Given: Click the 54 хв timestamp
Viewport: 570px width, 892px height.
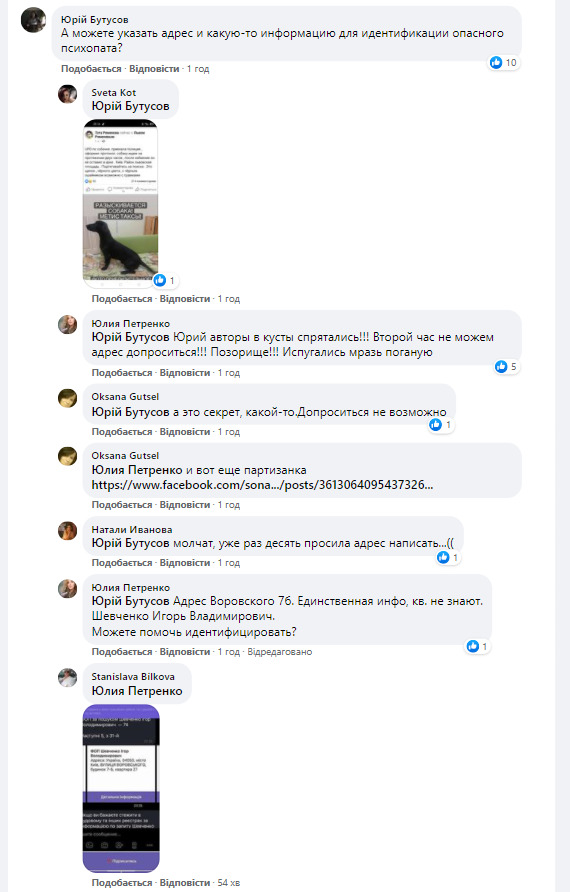Looking at the screenshot, I should pos(229,883).
